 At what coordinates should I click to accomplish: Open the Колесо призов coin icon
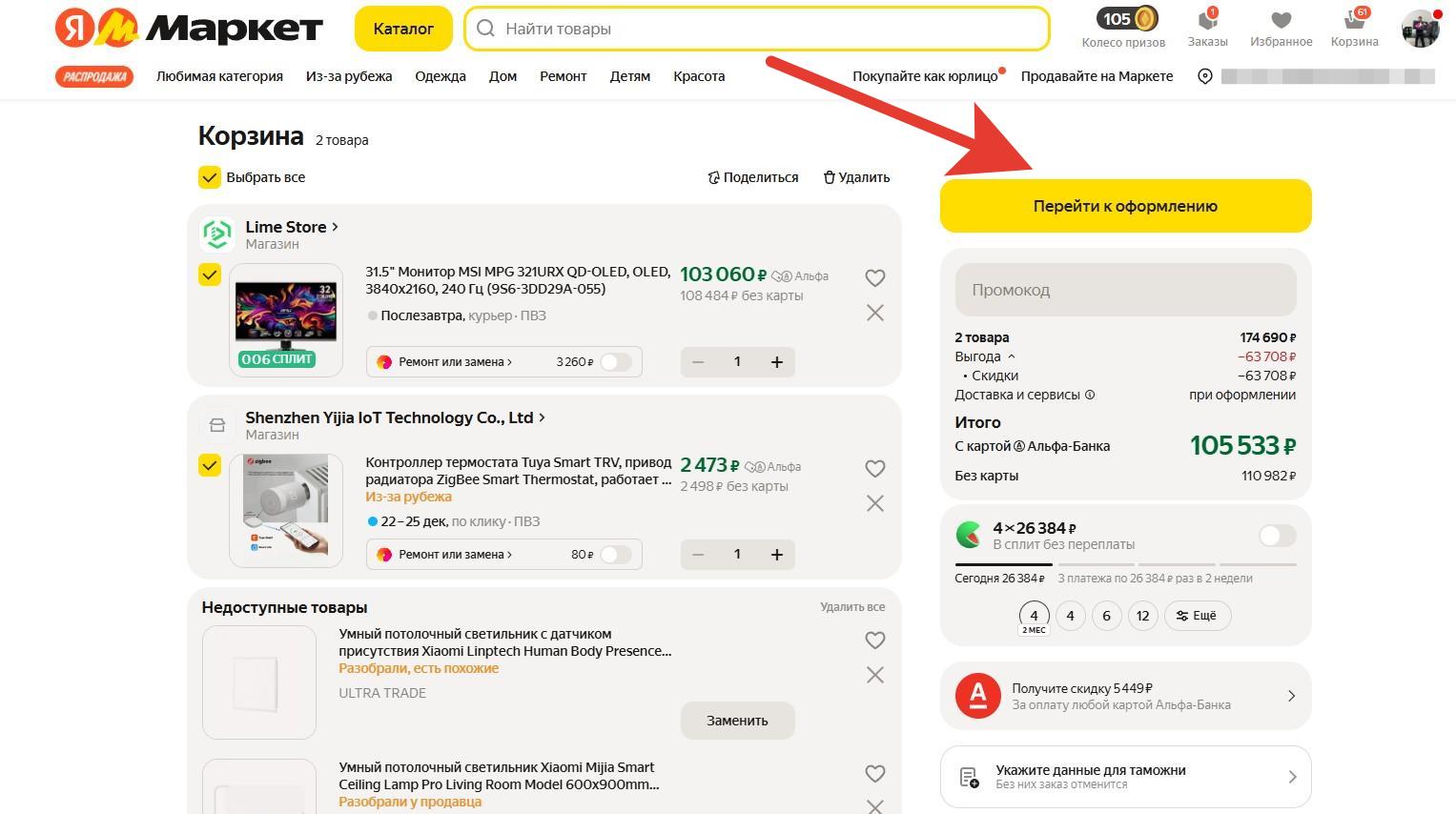1145,19
